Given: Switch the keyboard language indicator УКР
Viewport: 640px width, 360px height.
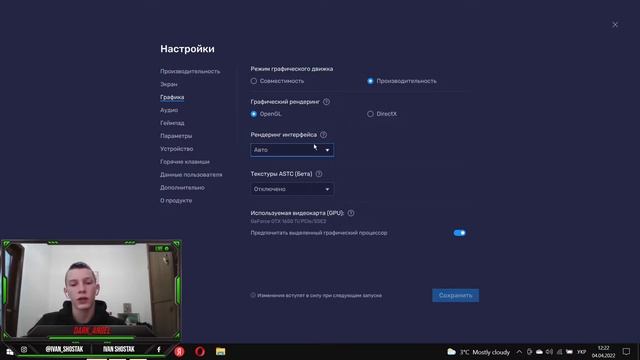Looking at the screenshot, I should [582, 352].
